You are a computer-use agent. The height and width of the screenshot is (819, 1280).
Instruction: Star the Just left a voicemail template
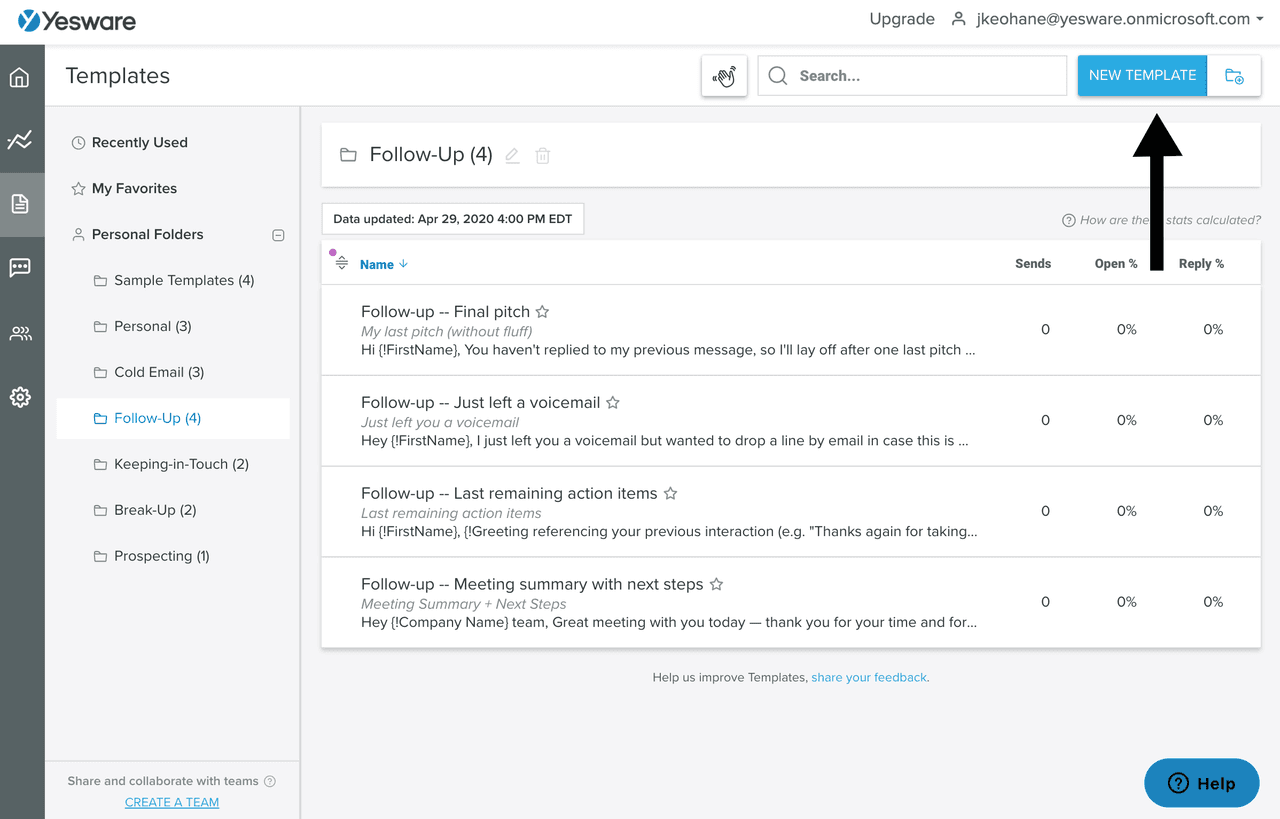613,403
